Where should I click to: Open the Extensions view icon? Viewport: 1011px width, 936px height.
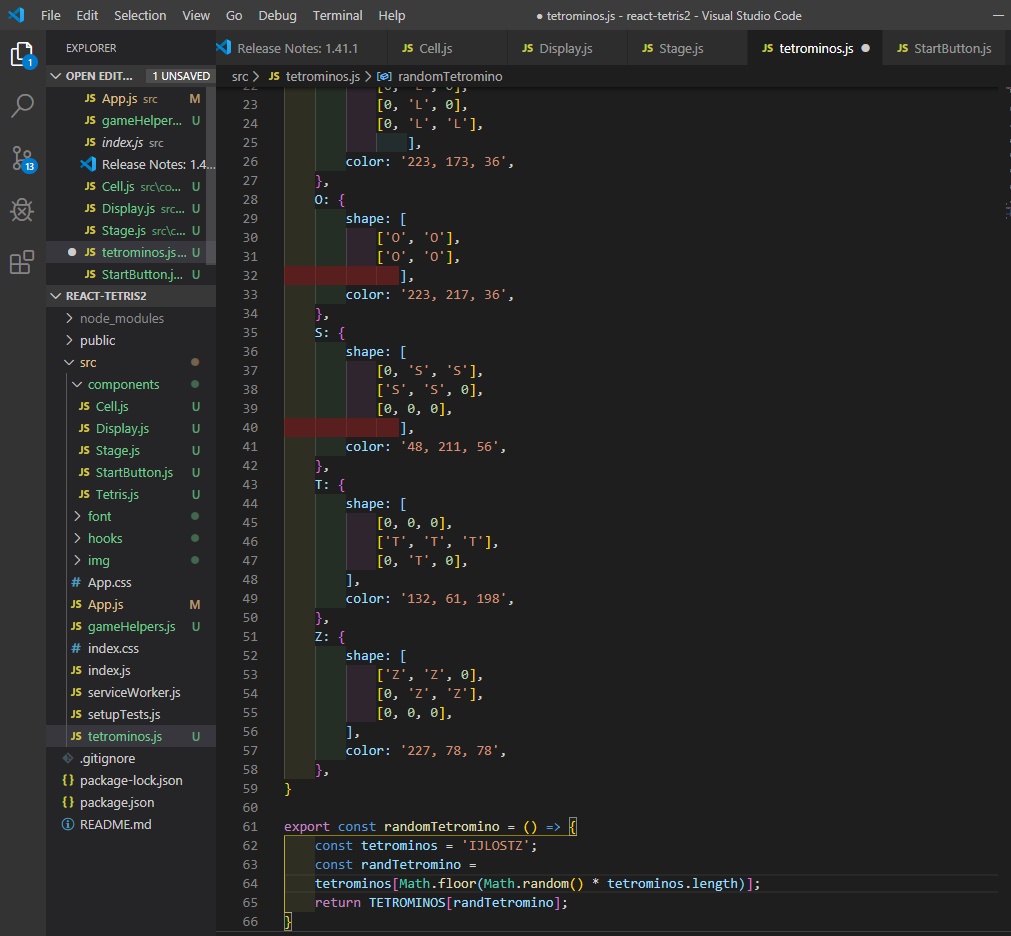pyautogui.click(x=22, y=263)
